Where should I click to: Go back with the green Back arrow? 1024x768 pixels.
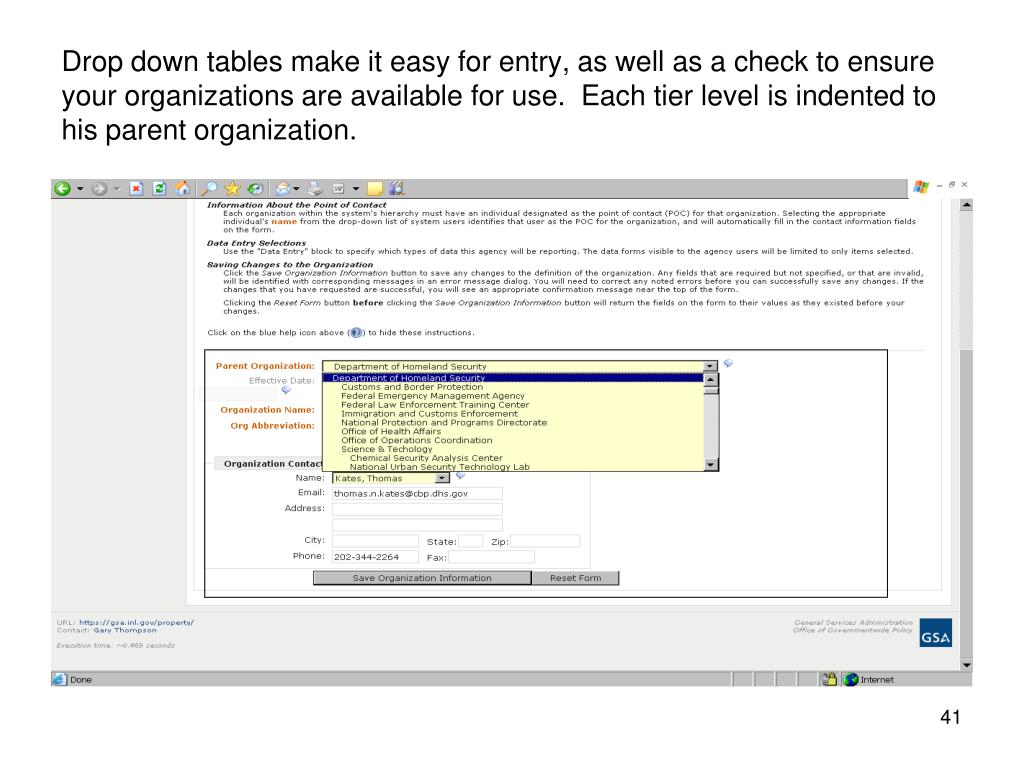(x=63, y=189)
